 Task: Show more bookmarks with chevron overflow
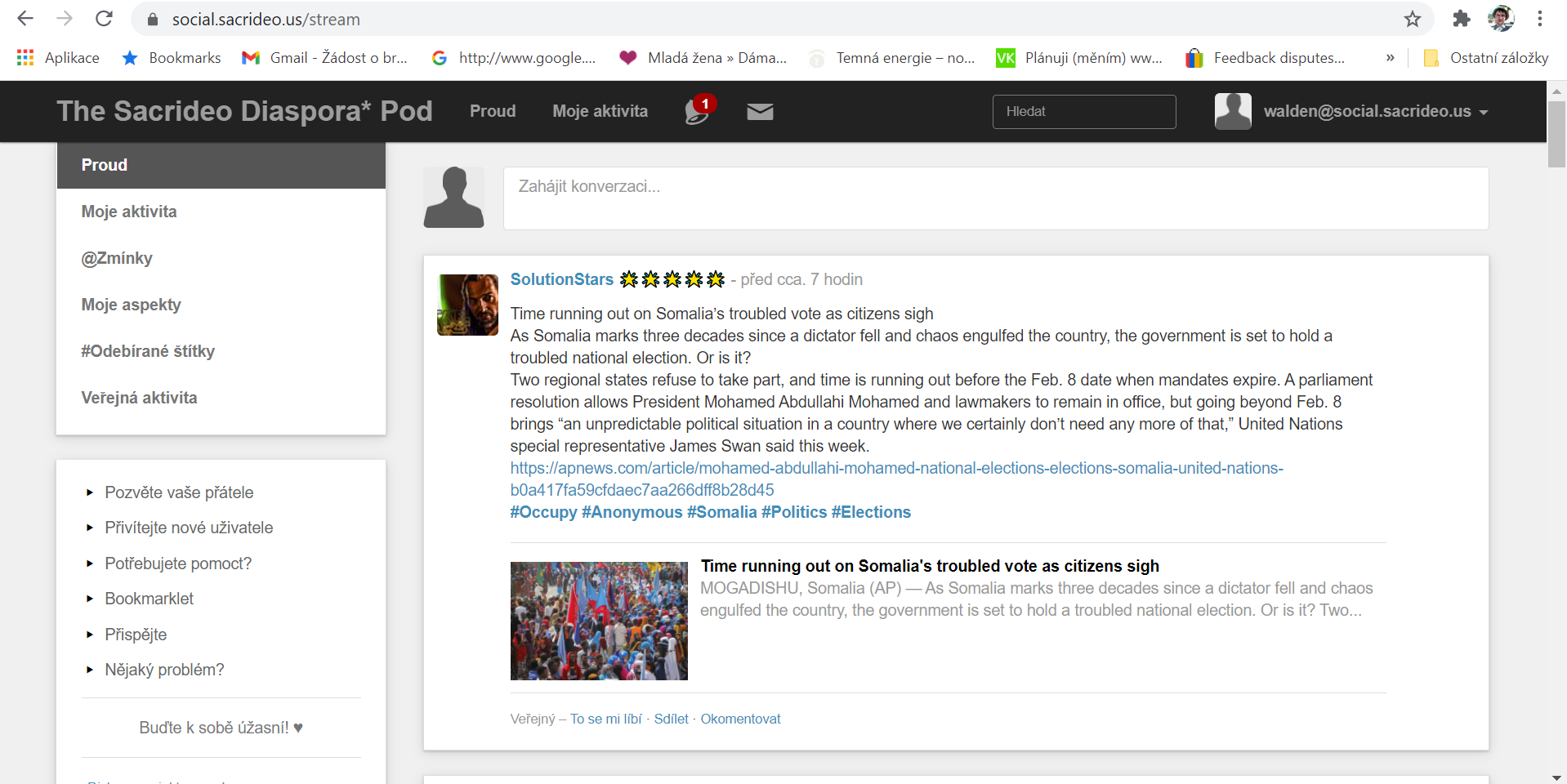click(1390, 58)
